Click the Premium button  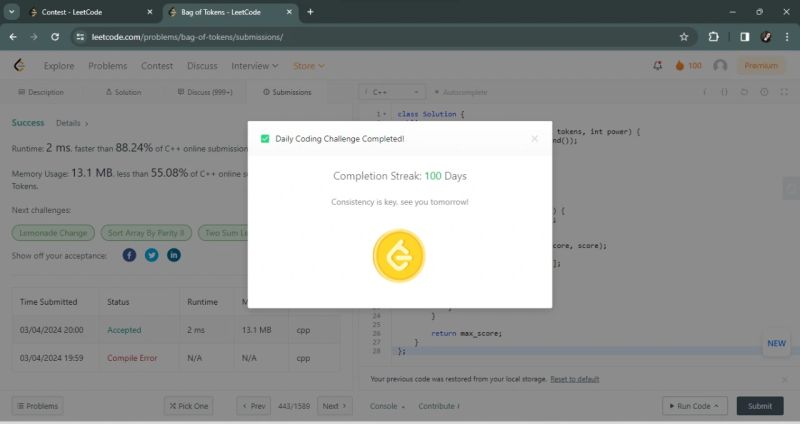tap(761, 66)
